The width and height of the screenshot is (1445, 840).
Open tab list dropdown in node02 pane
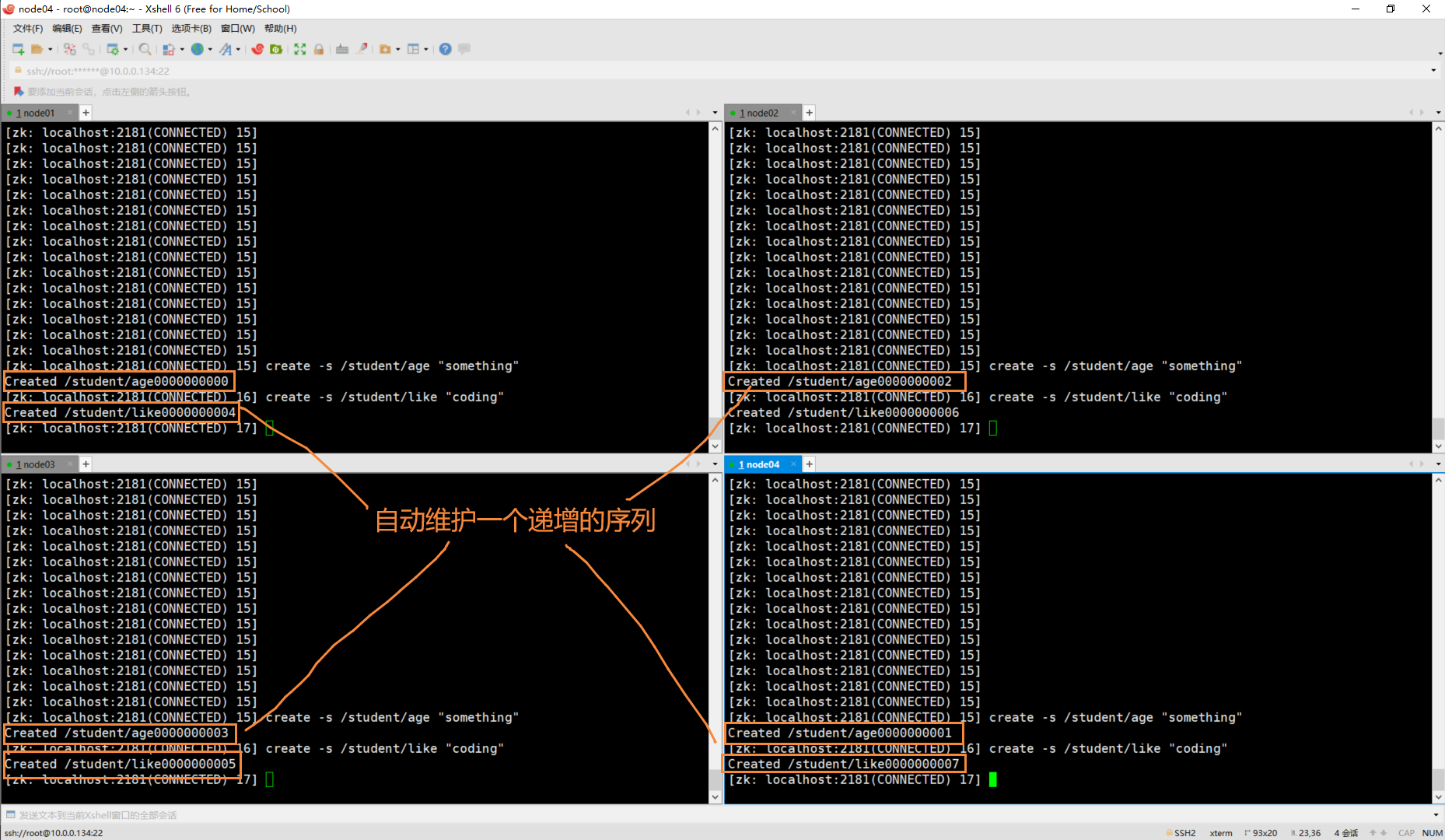pos(1438,113)
